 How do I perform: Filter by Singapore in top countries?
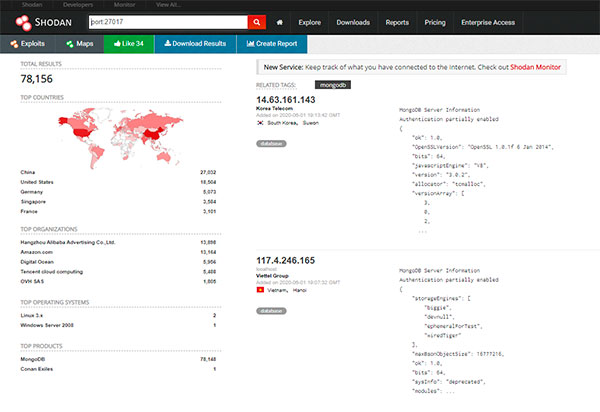click(x=33, y=202)
